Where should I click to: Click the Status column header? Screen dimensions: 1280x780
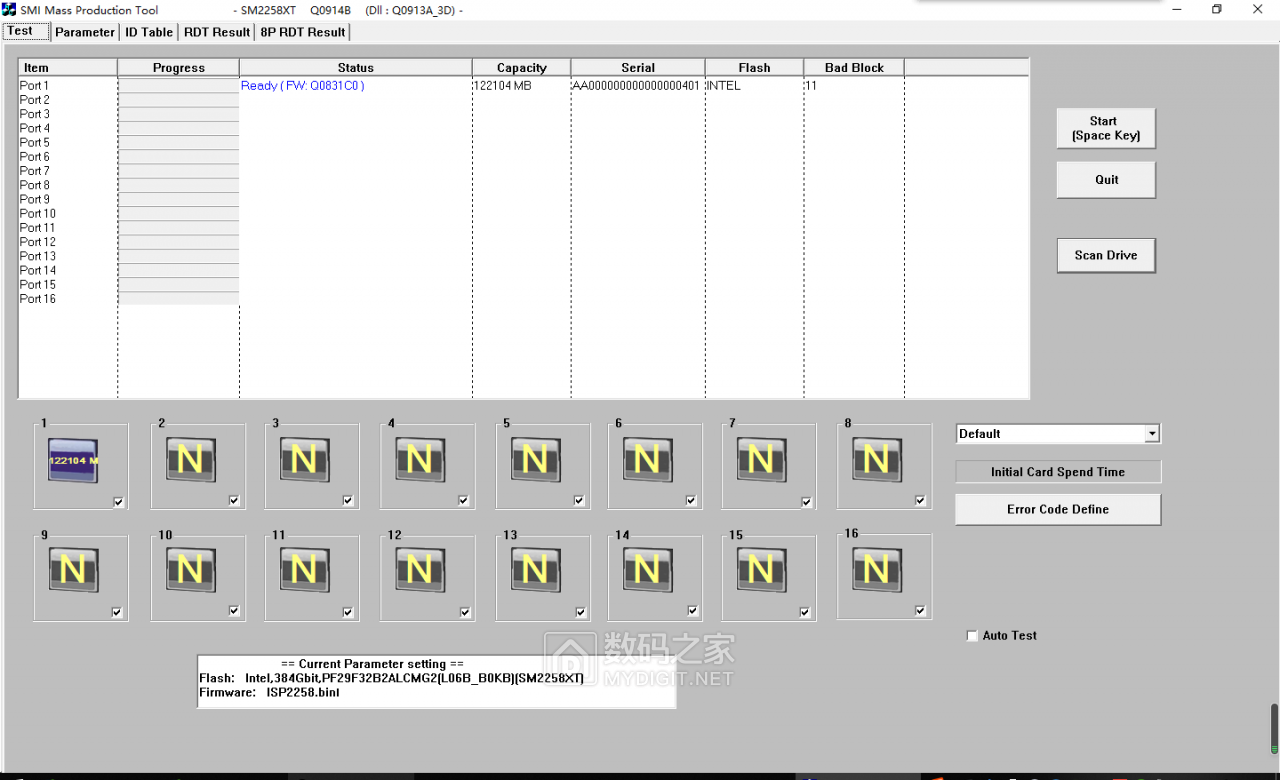(356, 68)
